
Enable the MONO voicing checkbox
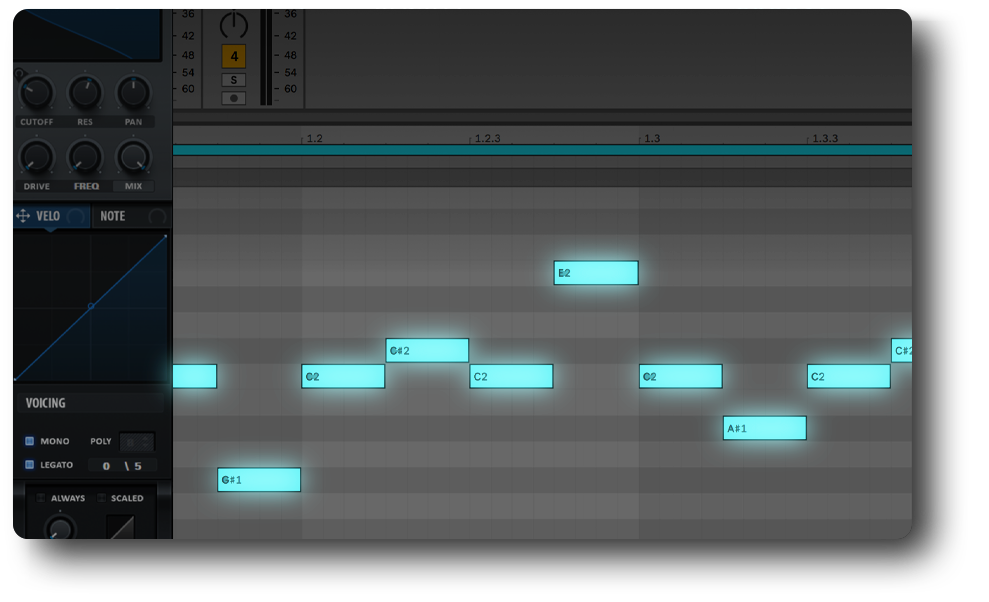(30, 441)
